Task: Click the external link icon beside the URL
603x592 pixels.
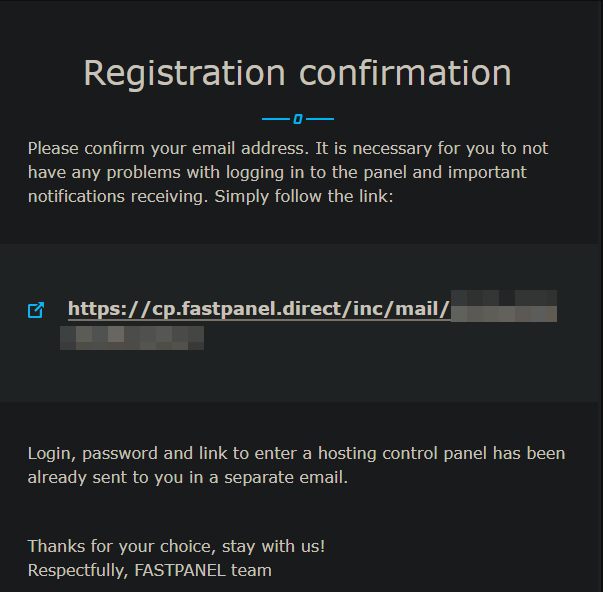Action: tap(36, 310)
